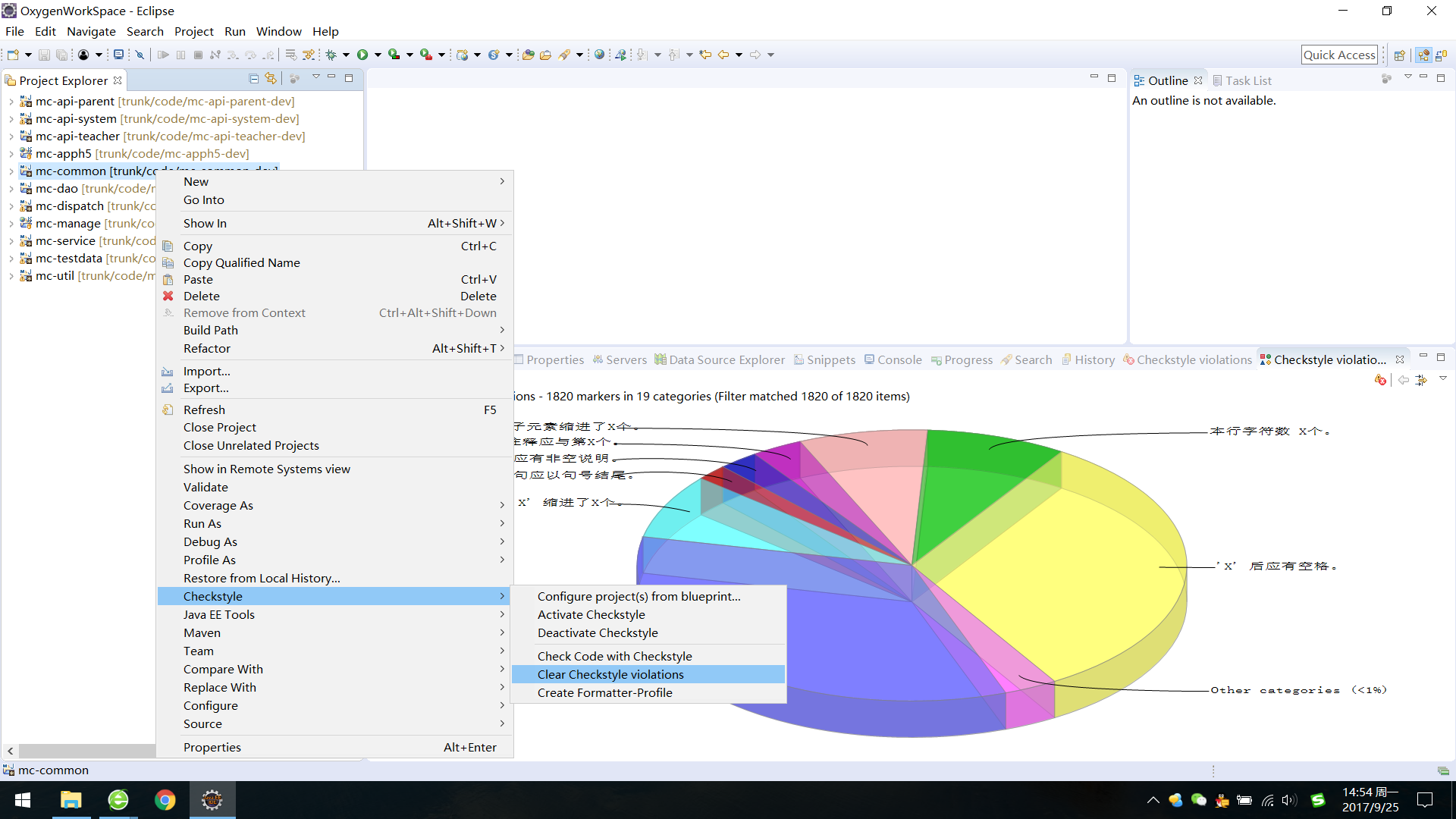This screenshot has width=1456, height=819.
Task: Open Chrome from the Windows taskbar
Action: pyautogui.click(x=165, y=800)
